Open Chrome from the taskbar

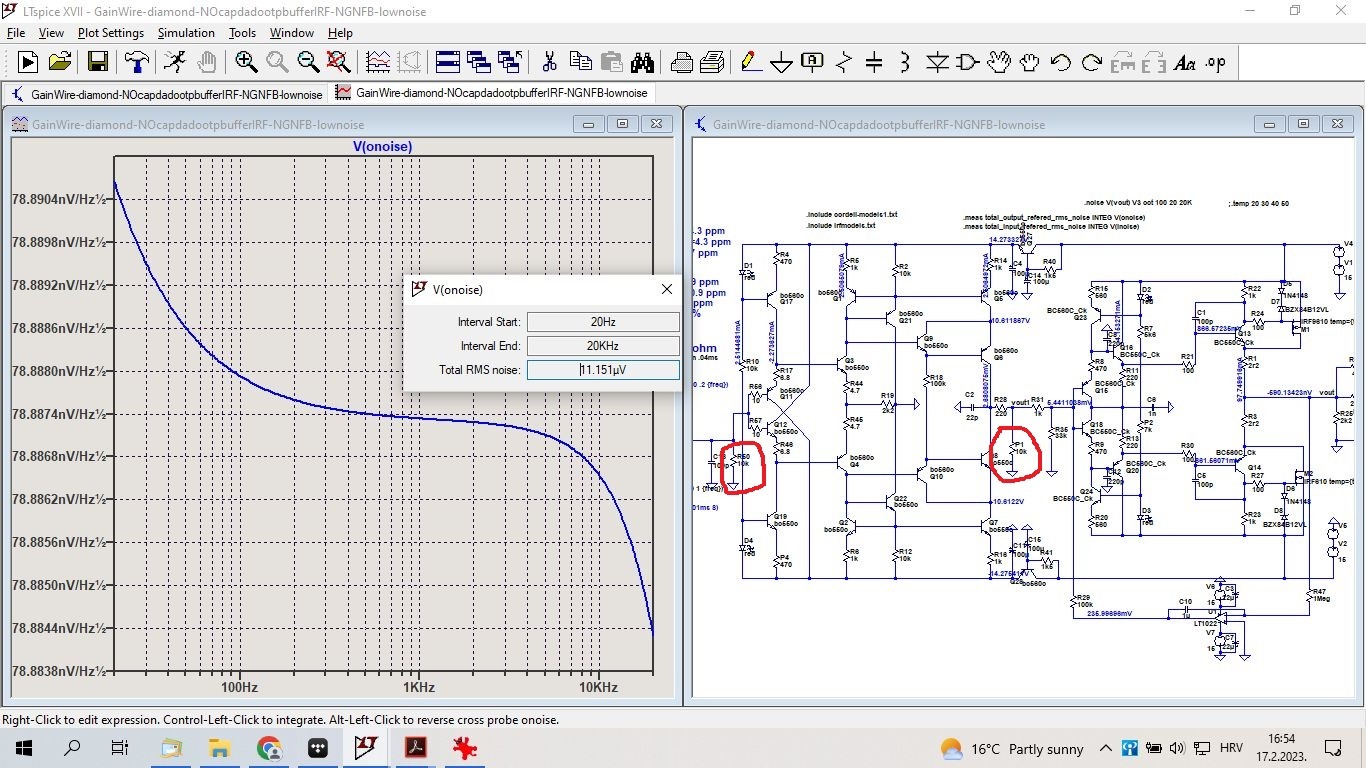point(269,748)
